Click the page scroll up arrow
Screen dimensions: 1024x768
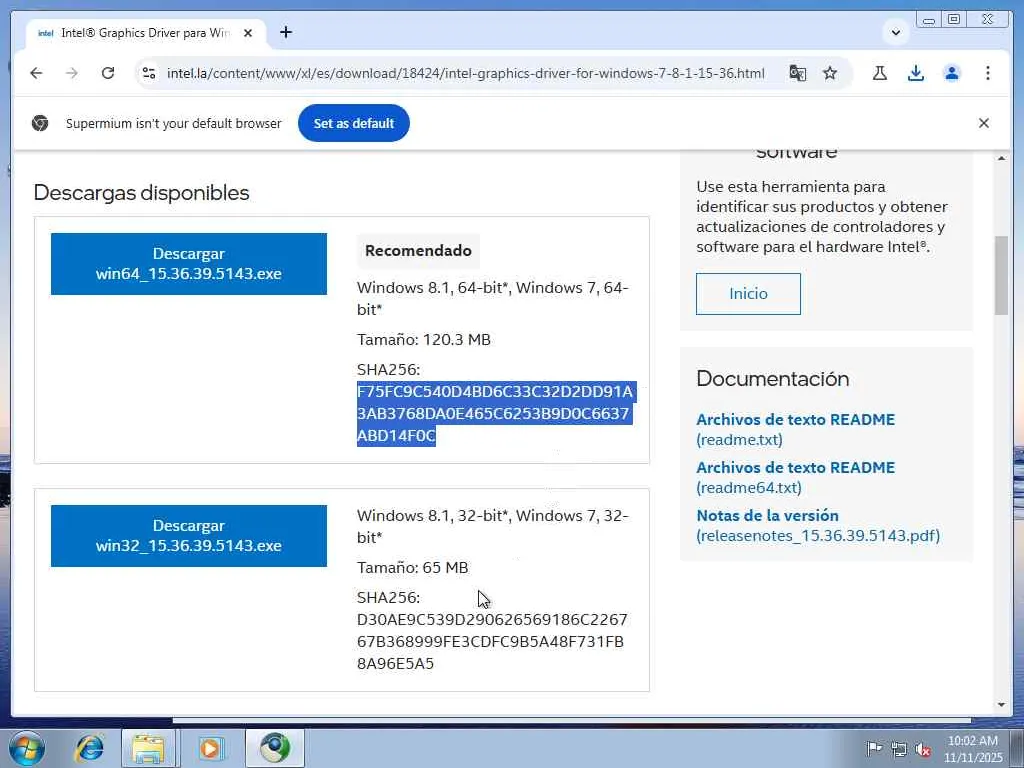(x=1001, y=158)
